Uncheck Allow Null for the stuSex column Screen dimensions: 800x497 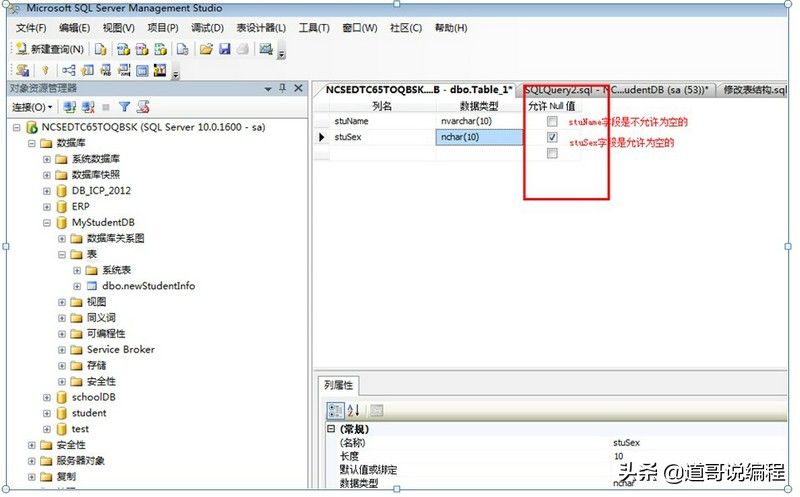click(x=552, y=137)
